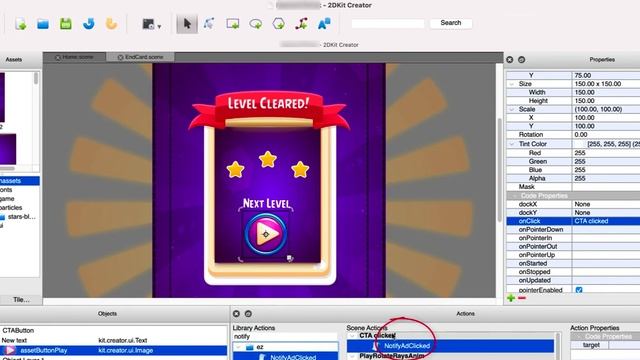This screenshot has width=640, height=360.
Task: Select the blue text and shape tool
Action: 324,24
